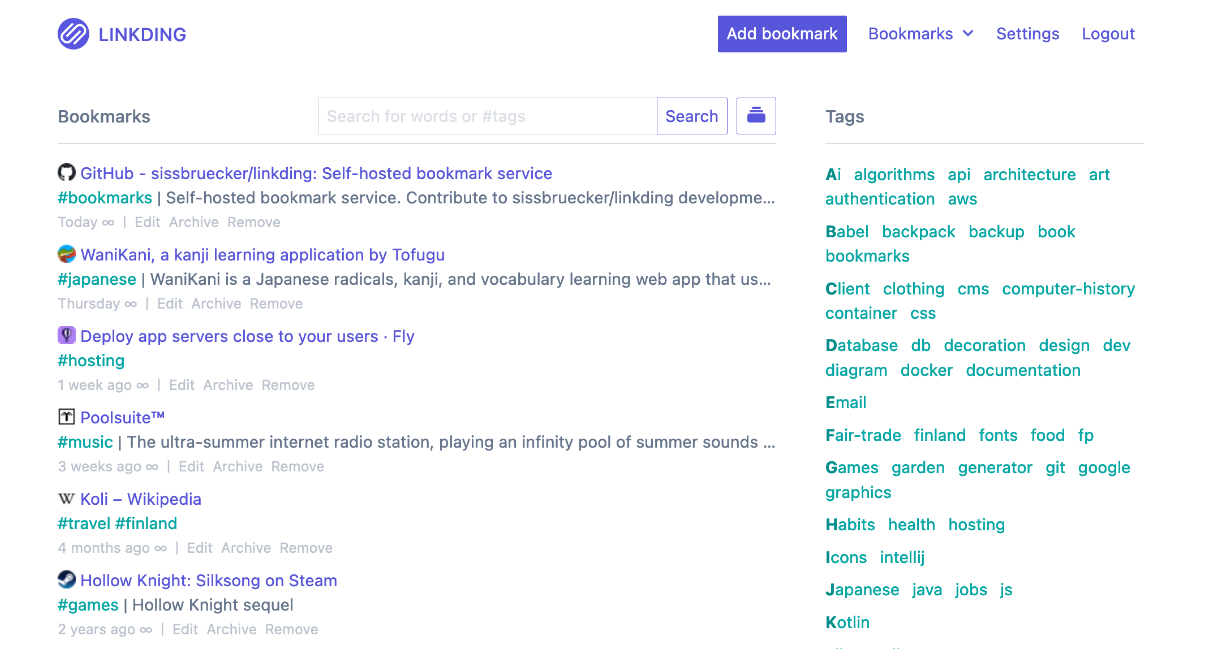Open the GitHub sissbruecker/linkding bookmark
This screenshot has width=1220, height=668.
316,173
